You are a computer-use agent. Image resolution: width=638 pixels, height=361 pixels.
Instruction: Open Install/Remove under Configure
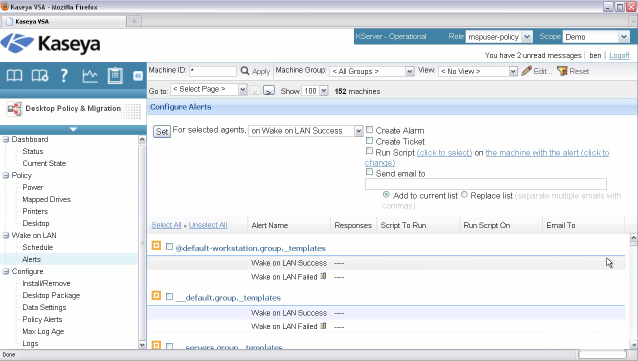point(46,283)
